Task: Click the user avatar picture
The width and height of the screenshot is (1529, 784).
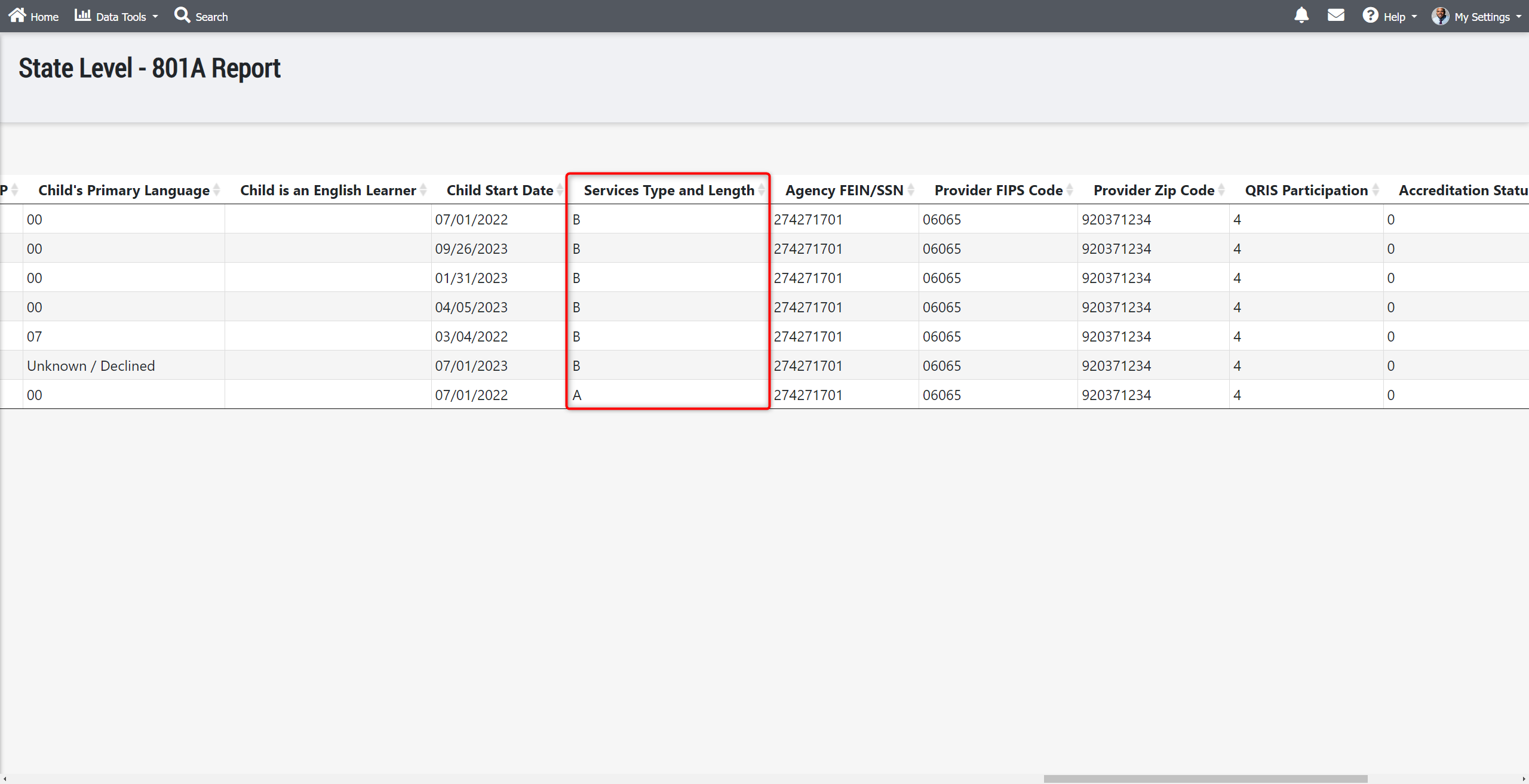Action: tap(1440, 16)
